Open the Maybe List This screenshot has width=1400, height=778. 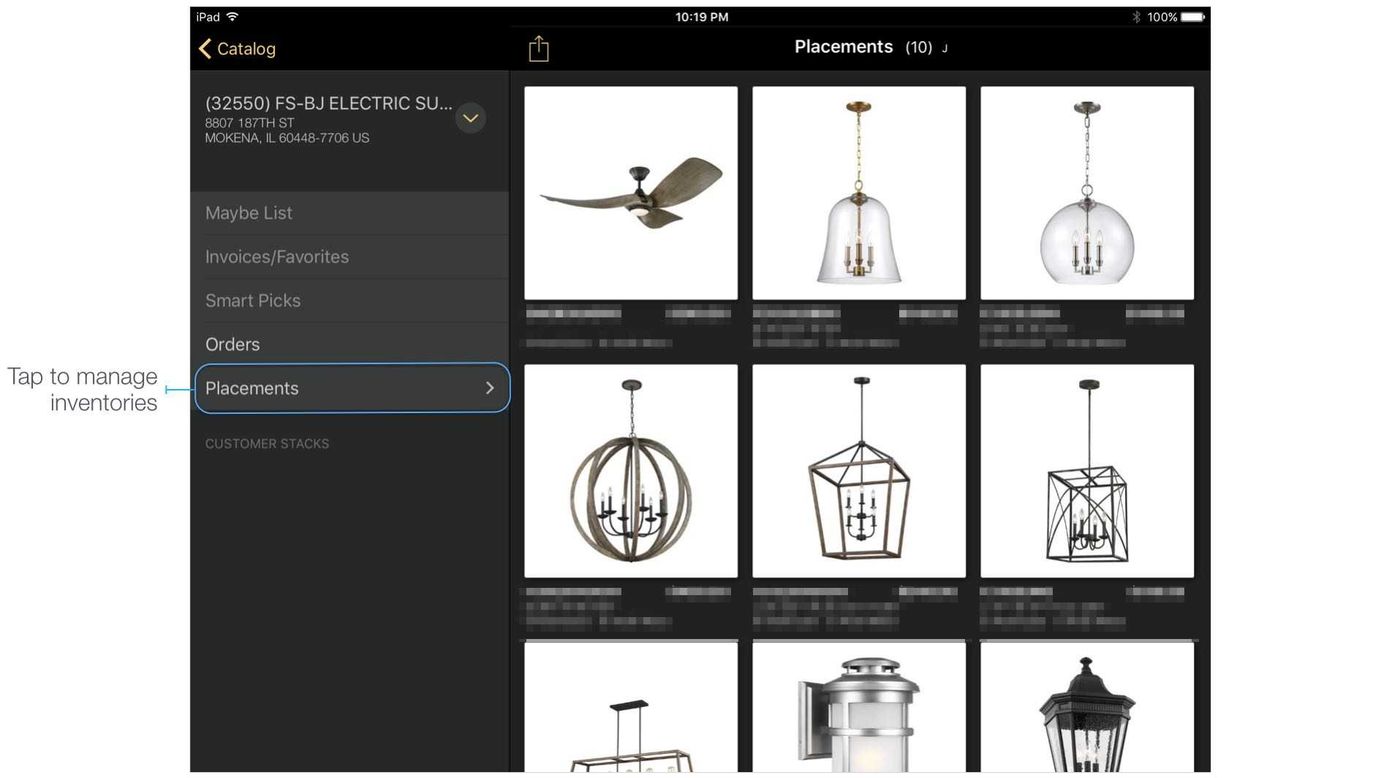350,213
